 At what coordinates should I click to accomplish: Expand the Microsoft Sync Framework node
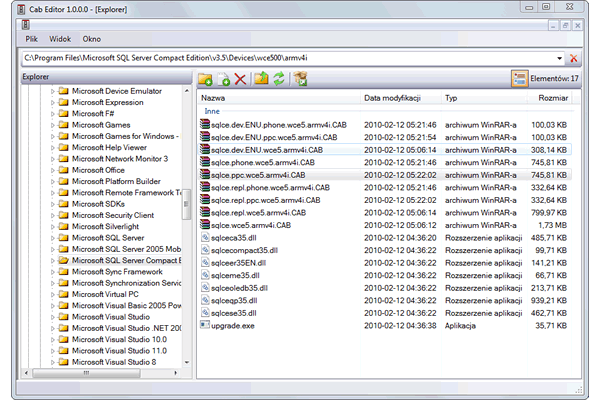pyautogui.click(x=53, y=272)
